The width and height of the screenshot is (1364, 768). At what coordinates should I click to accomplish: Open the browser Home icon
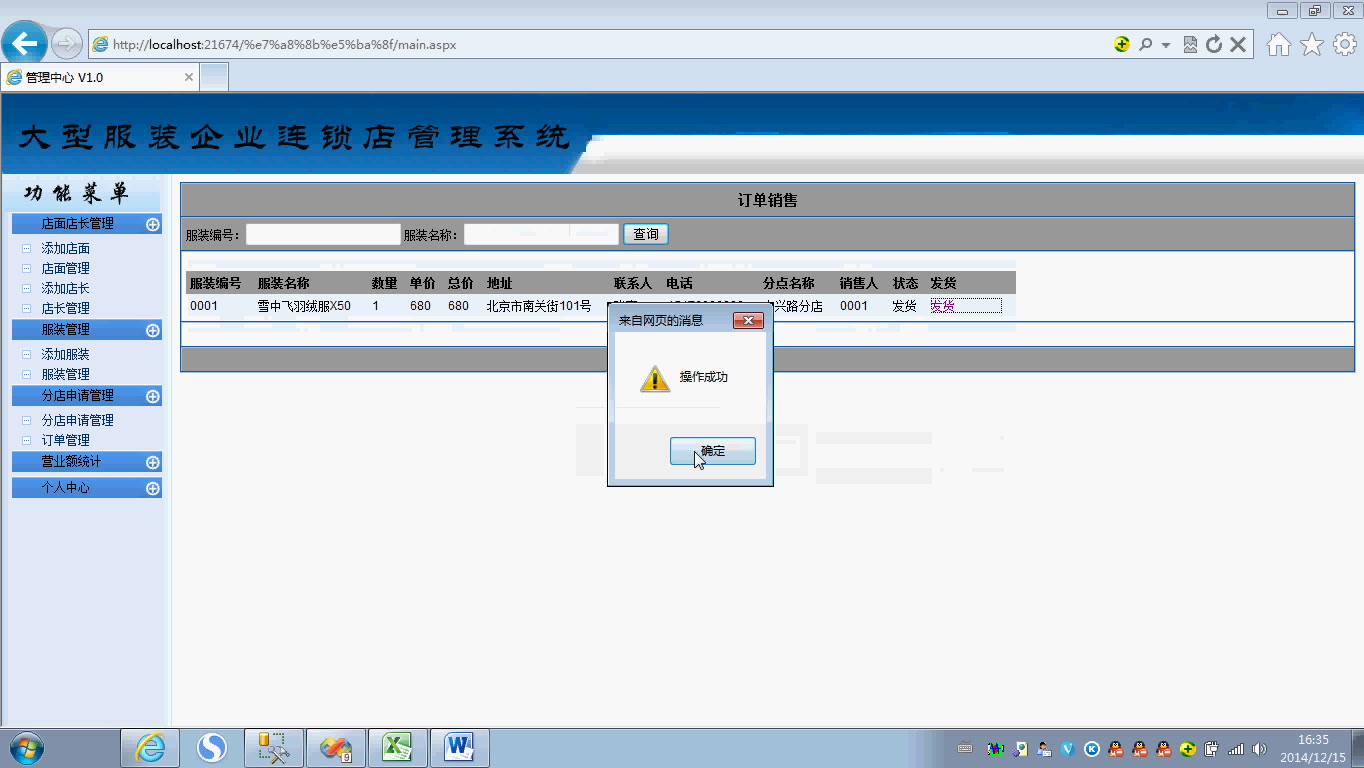(x=1279, y=44)
